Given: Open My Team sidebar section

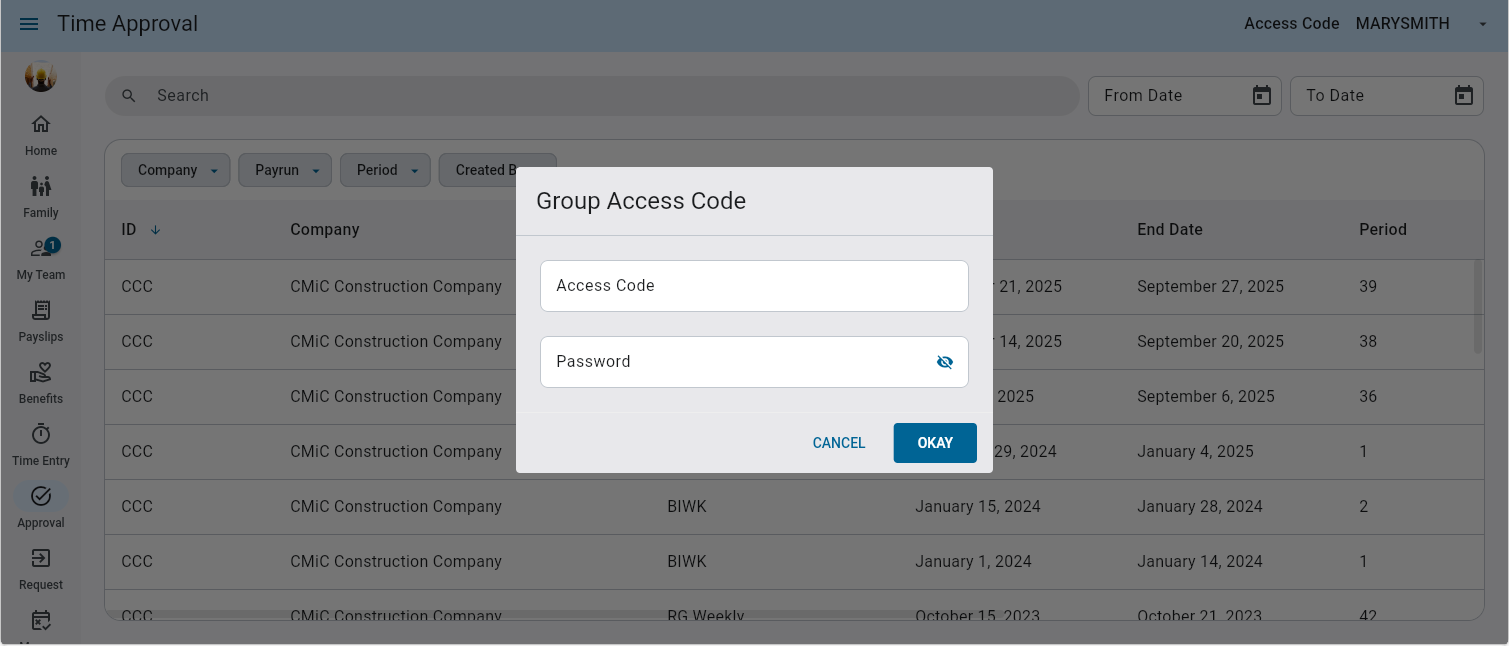Looking at the screenshot, I should click(41, 259).
